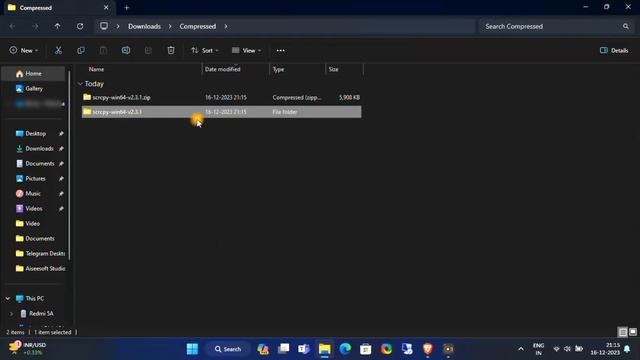Refresh the Compressed folder view

click(80, 26)
